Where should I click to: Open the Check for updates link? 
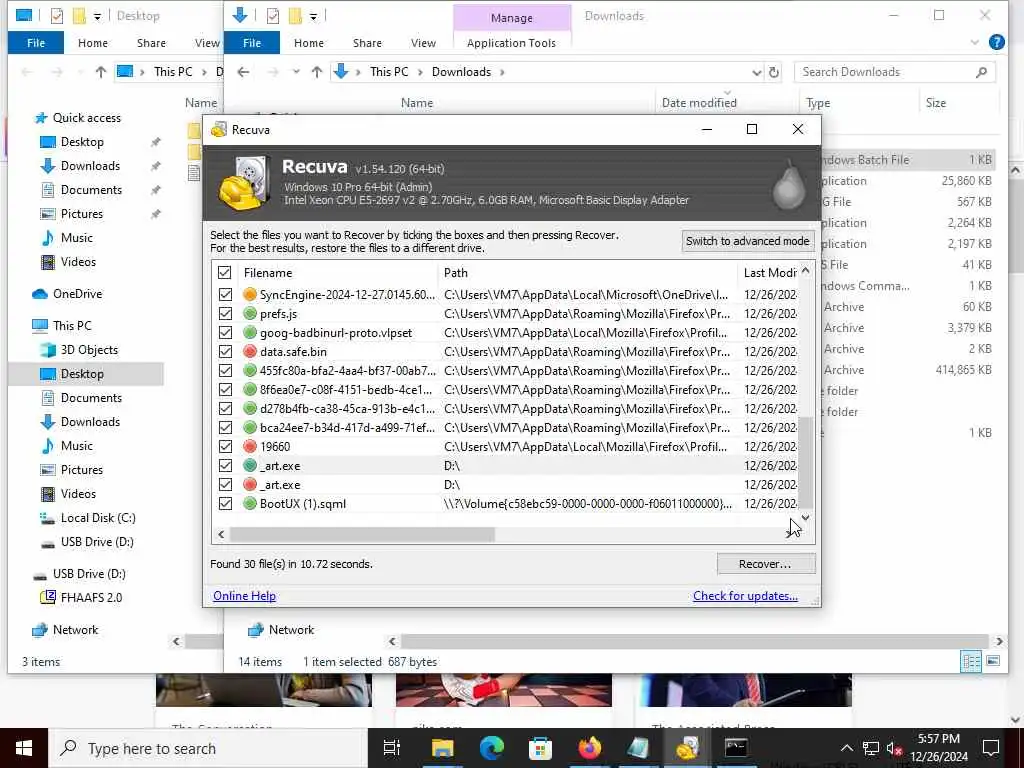(745, 596)
